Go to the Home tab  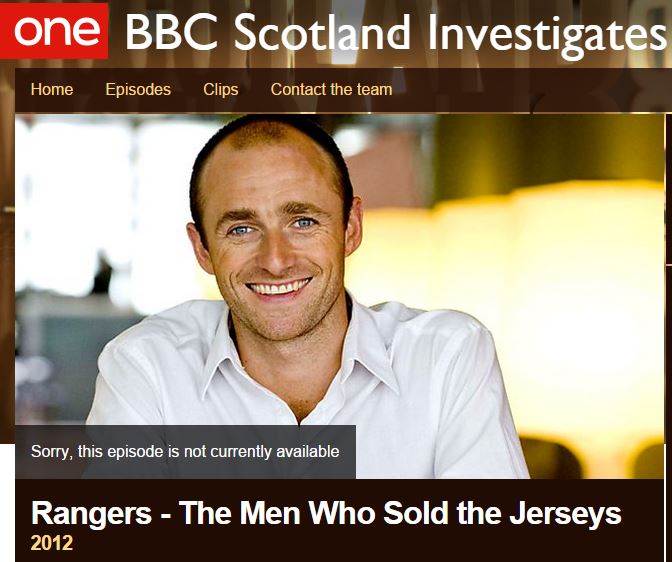coord(52,90)
